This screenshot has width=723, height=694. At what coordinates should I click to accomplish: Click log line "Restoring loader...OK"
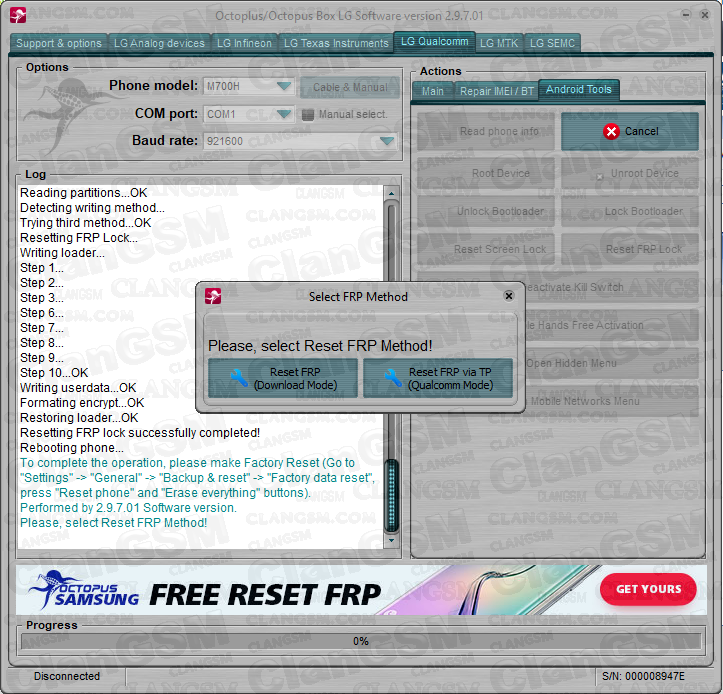point(79,418)
